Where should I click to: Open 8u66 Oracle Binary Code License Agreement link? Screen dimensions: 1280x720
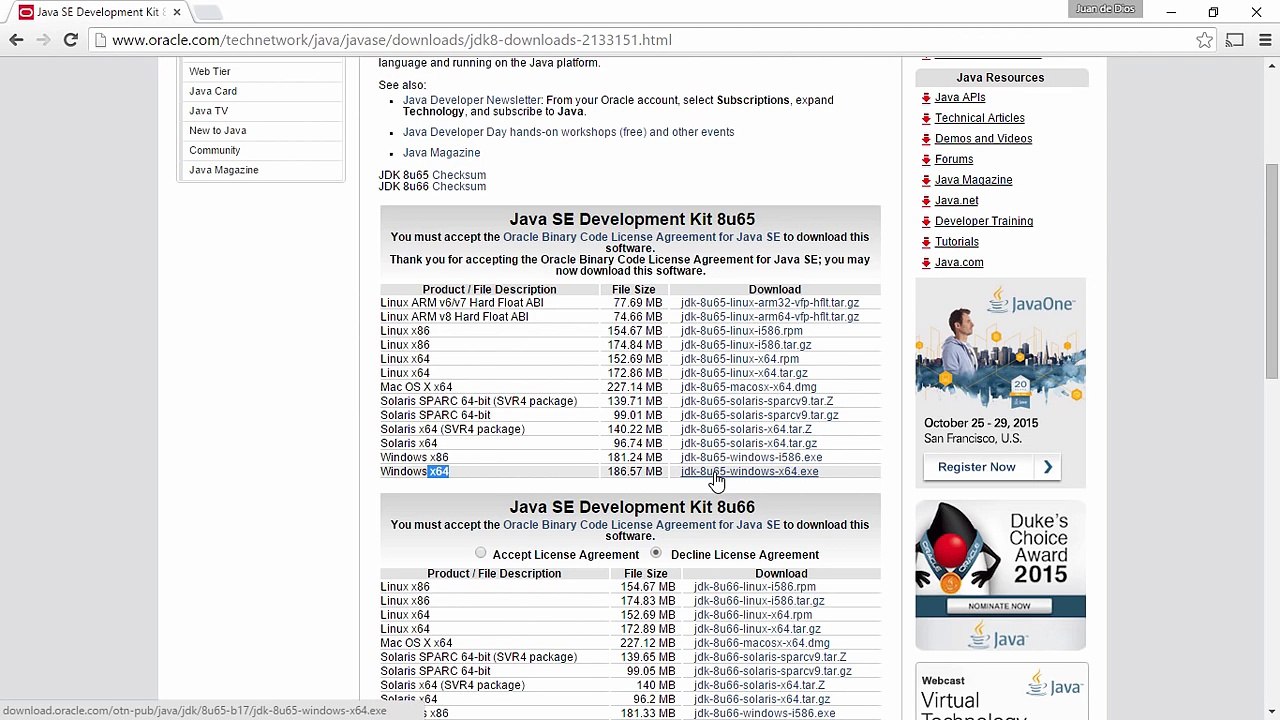641,525
